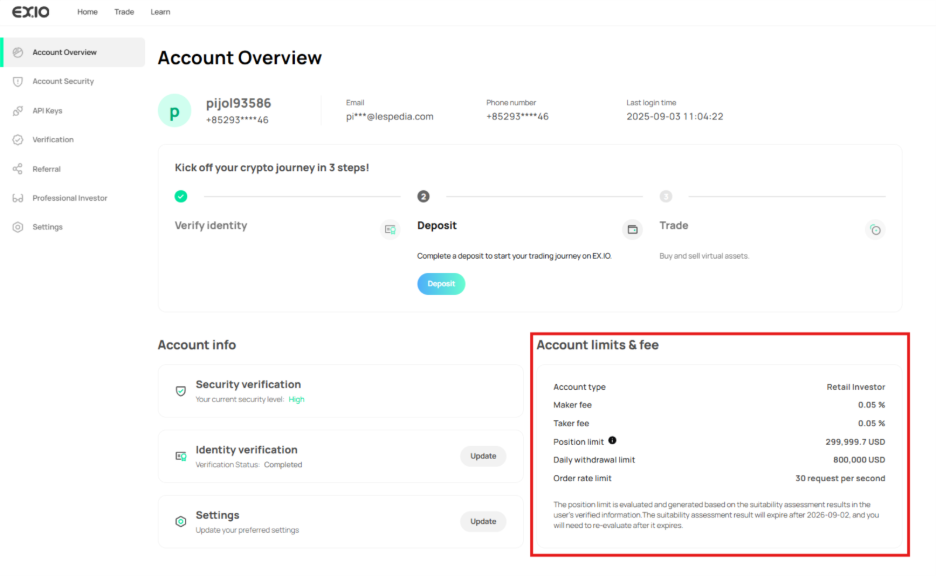The height and width of the screenshot is (576, 936).
Task: Click the Professional Investor glasses icon
Action: (x=18, y=198)
